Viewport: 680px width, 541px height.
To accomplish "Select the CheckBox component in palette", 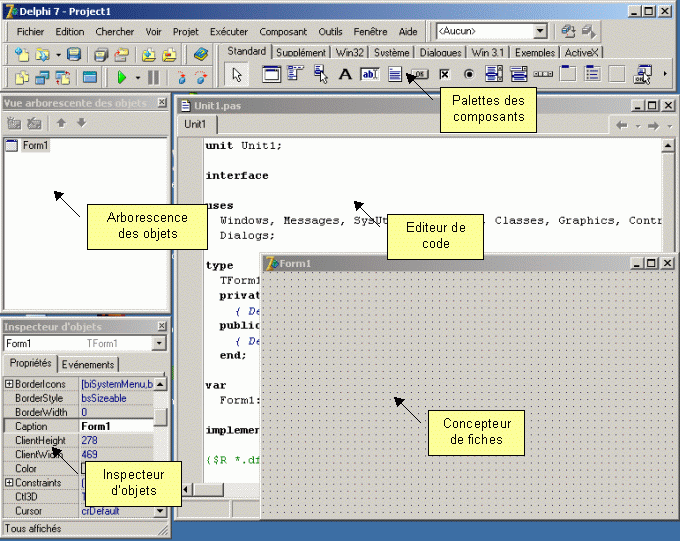I will (x=444, y=74).
